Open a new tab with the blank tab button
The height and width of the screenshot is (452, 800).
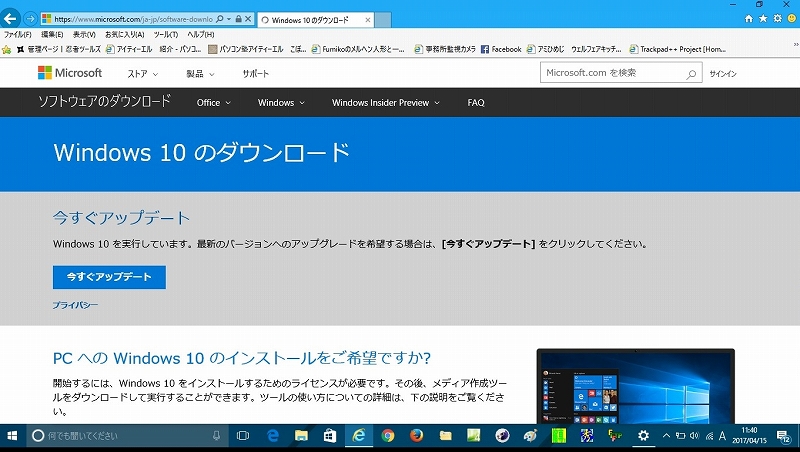pos(383,20)
